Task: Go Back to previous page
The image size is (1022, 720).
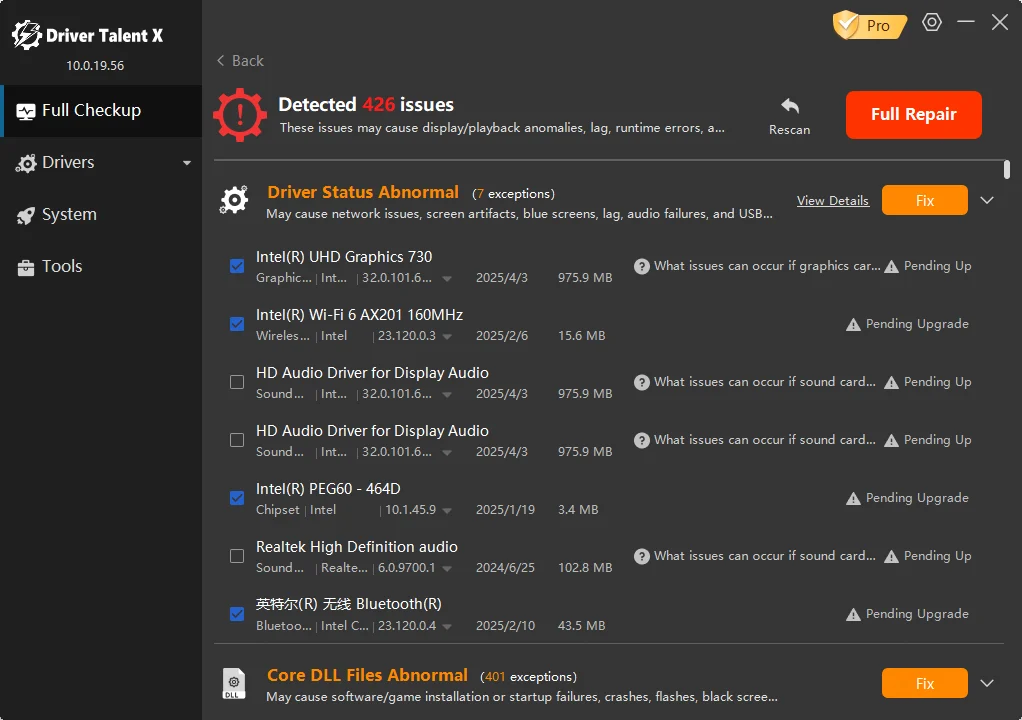Action: (240, 61)
